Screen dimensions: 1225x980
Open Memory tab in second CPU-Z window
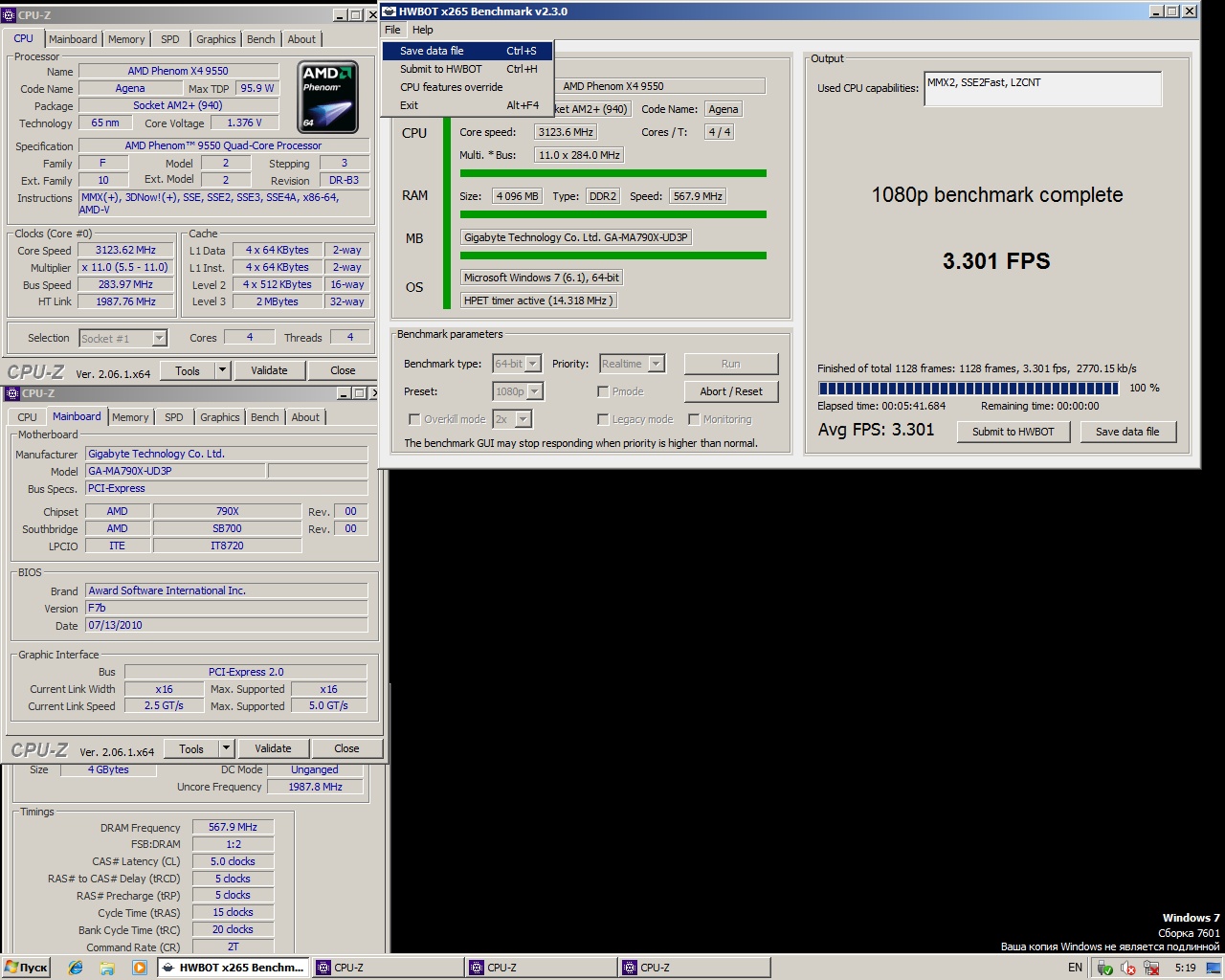pos(130,417)
